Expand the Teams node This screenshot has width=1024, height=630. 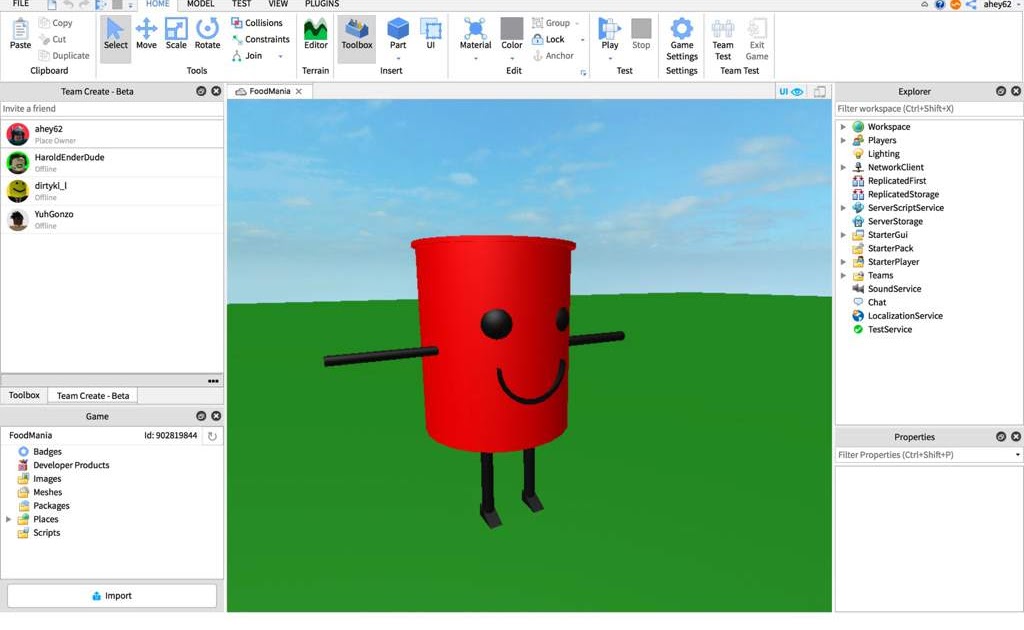[x=843, y=276]
